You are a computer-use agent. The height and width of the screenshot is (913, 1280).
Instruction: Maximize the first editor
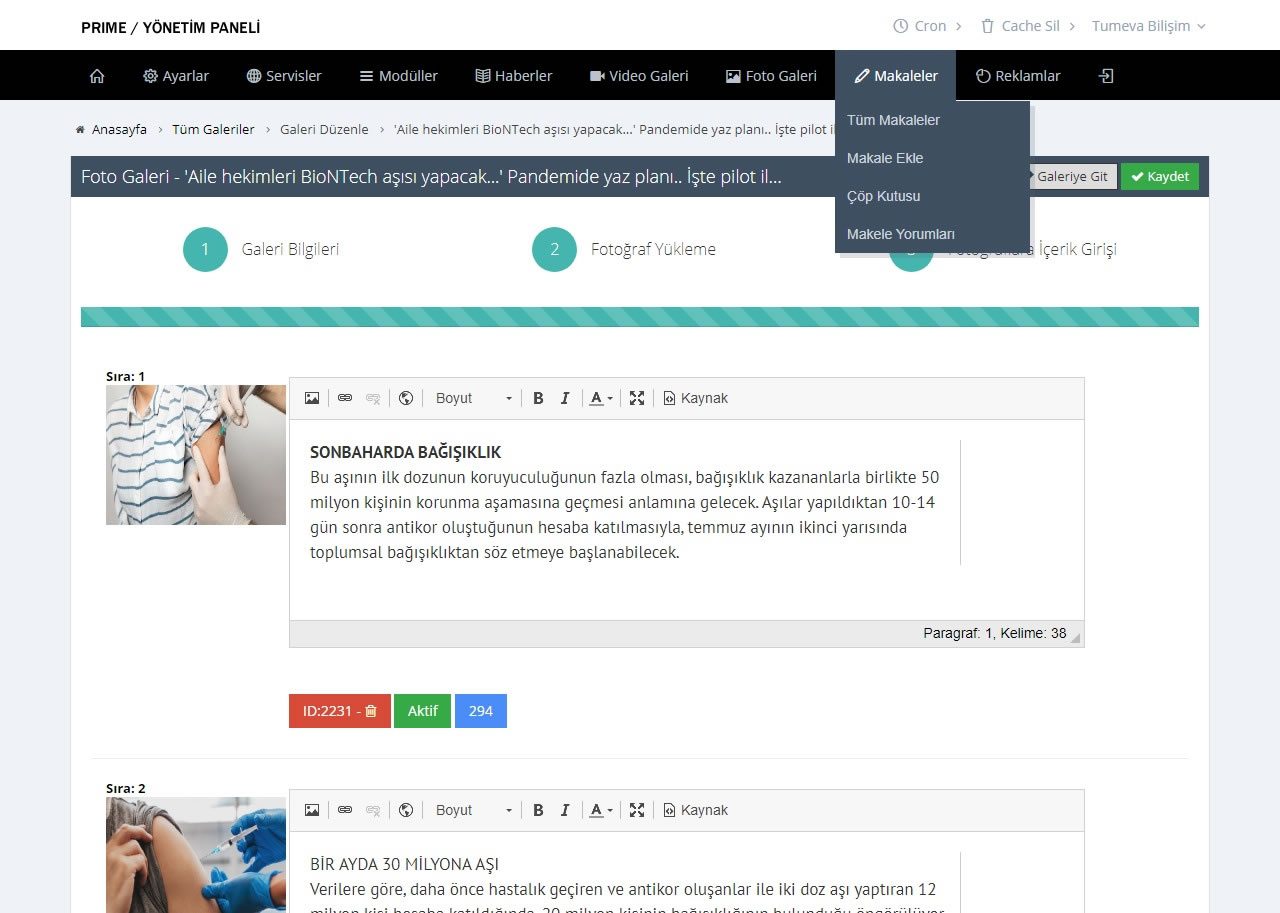coord(637,398)
